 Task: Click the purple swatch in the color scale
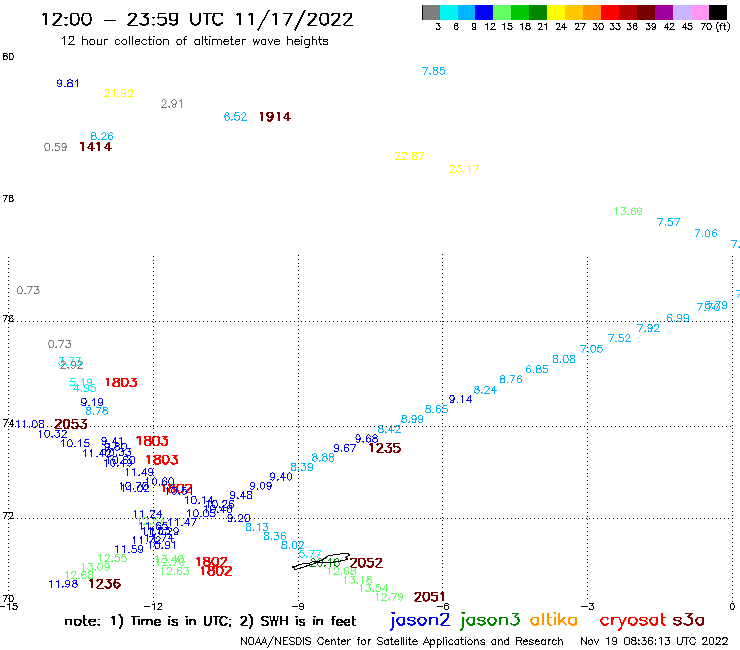coord(664,12)
